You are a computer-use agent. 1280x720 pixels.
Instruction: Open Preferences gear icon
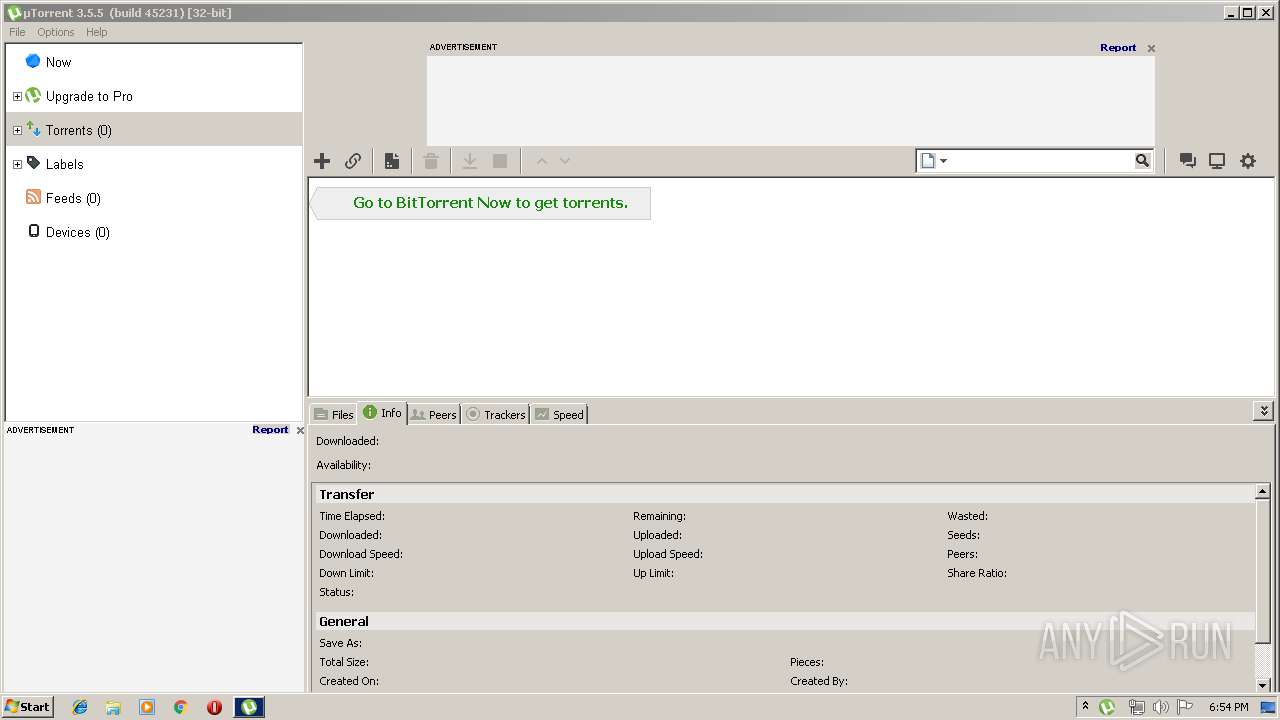coord(1248,161)
